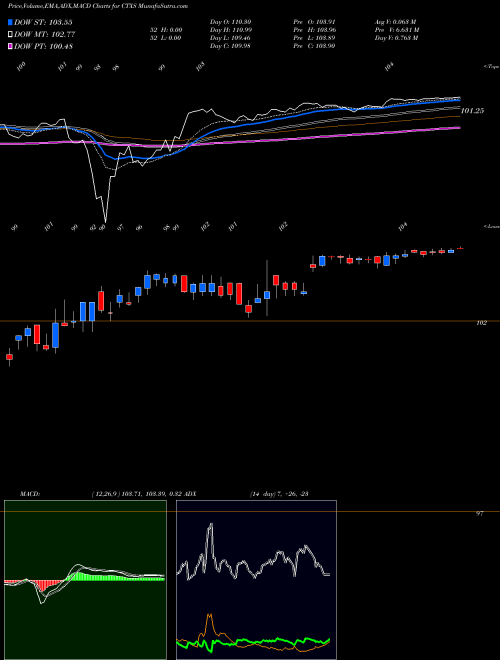Click the 'Day L' low price value
This screenshot has width=500, height=660.
[x=230, y=38]
